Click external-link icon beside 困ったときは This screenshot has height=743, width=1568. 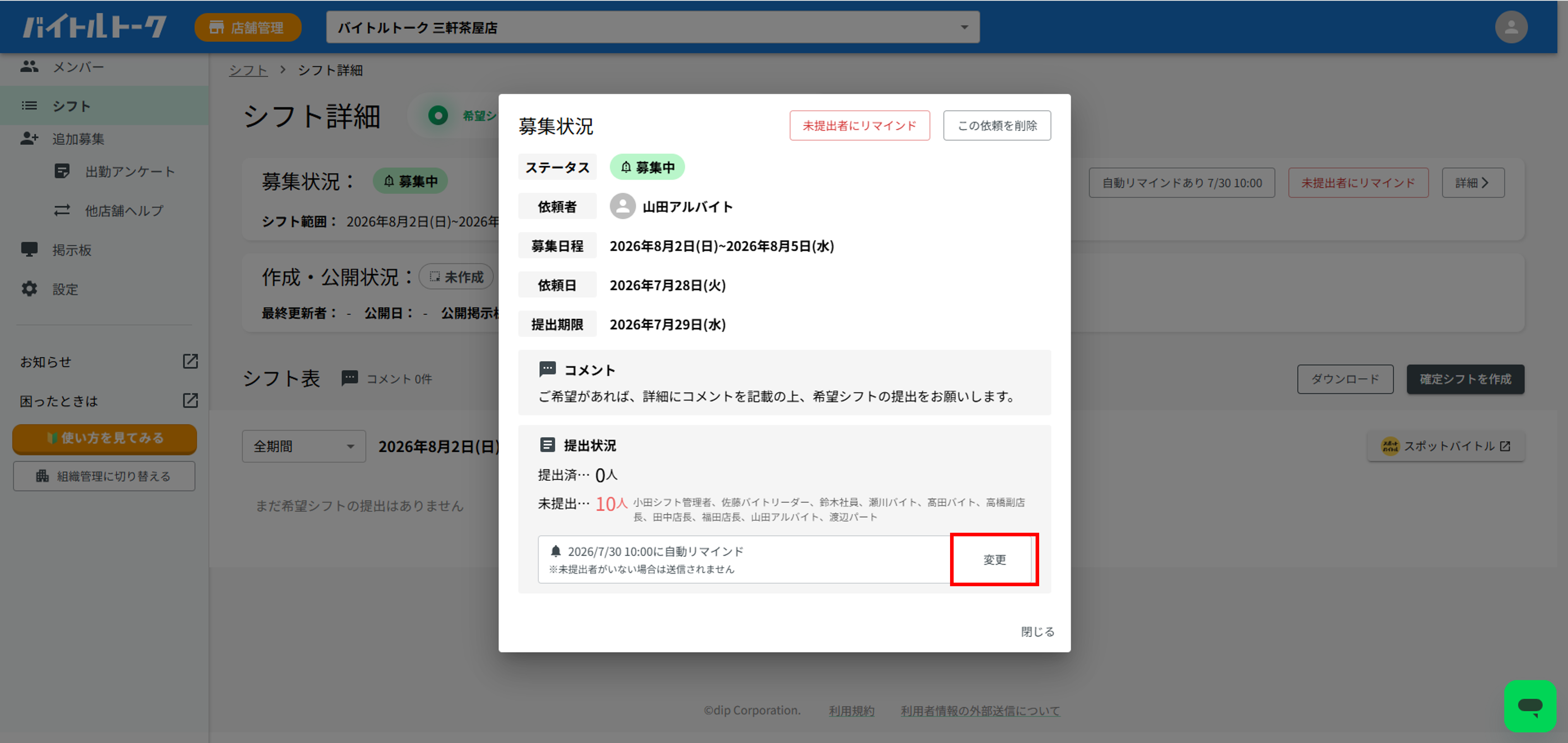pyautogui.click(x=191, y=401)
